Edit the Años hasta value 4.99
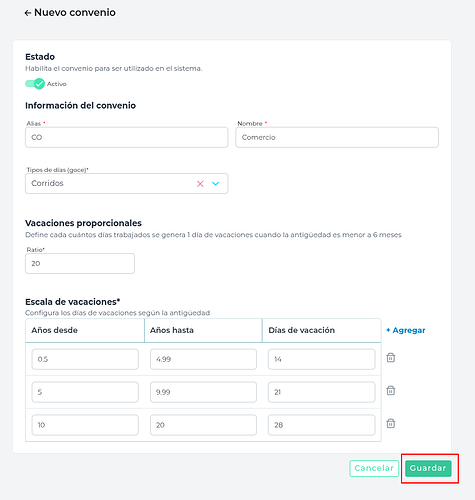The image size is (475, 500). [203, 359]
